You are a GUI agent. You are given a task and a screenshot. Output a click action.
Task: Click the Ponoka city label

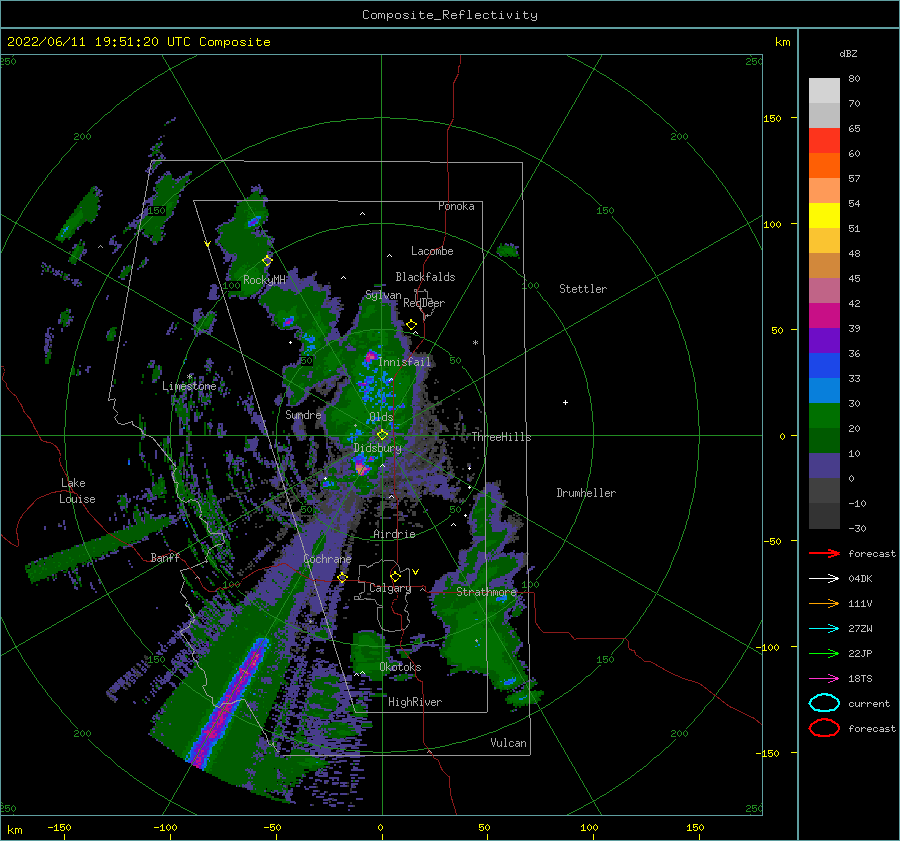click(456, 206)
